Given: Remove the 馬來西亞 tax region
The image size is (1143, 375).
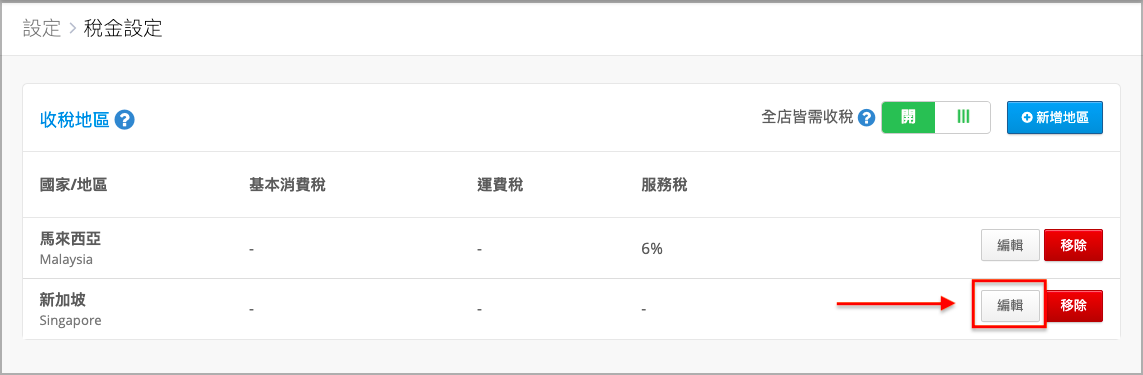Looking at the screenshot, I should pyautogui.click(x=1074, y=245).
